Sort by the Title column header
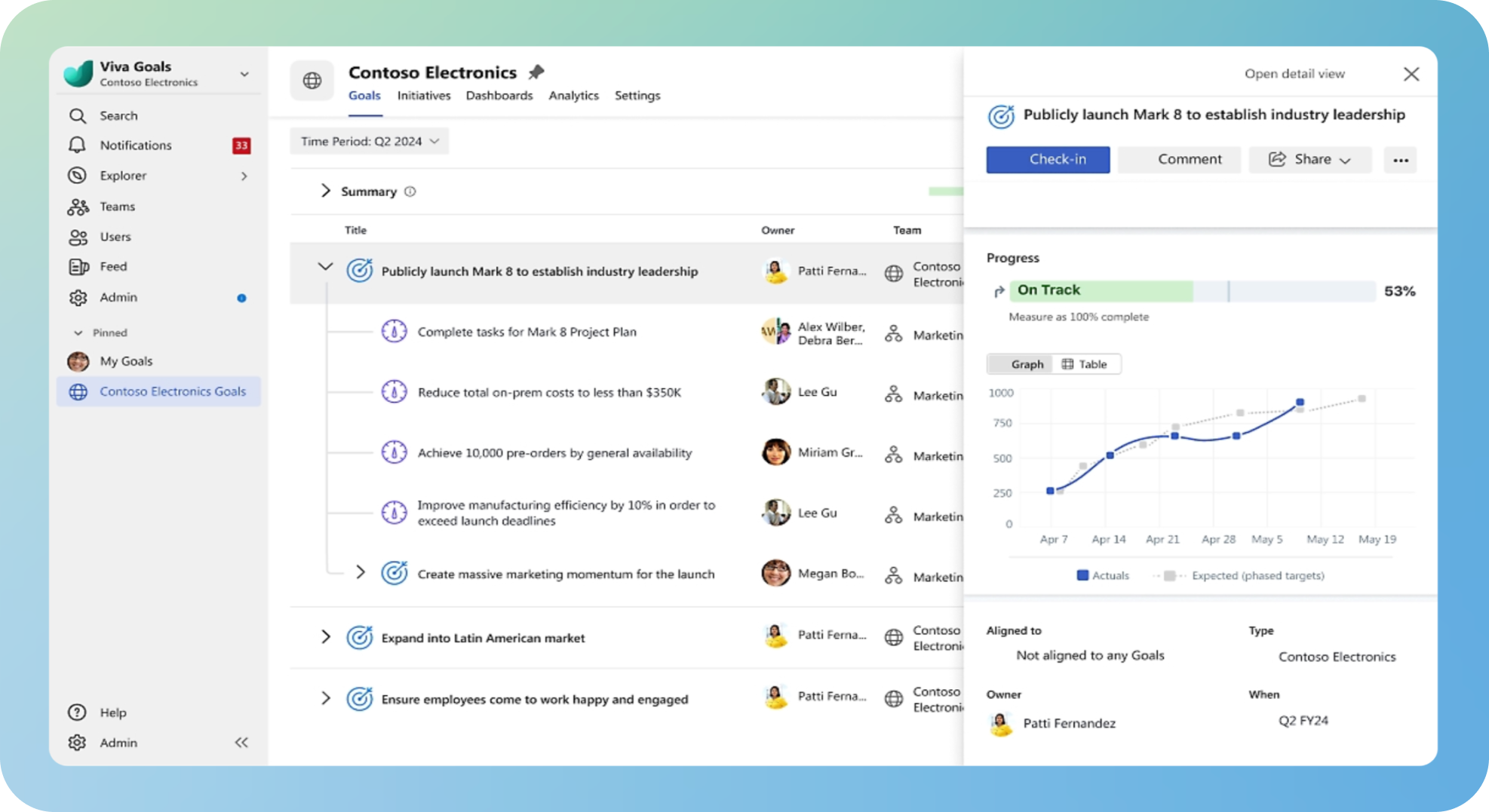Image resolution: width=1489 pixels, height=812 pixels. pyautogui.click(x=355, y=230)
